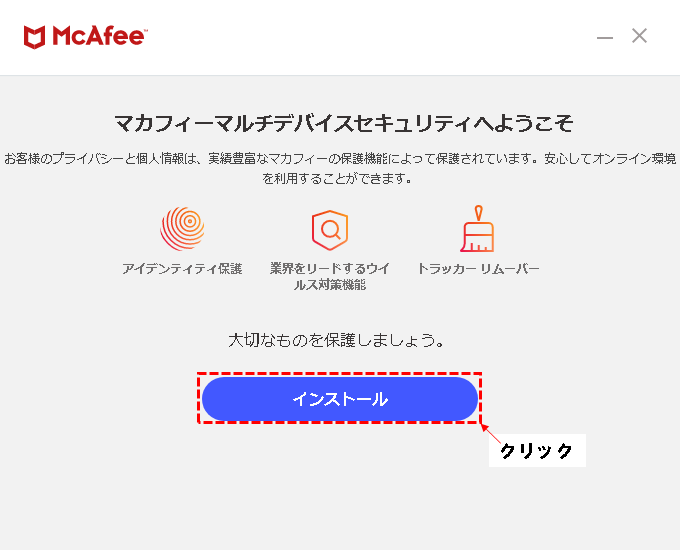This screenshot has width=680, height=550.
Task: Click the McAfee wordmark text
Action: (x=100, y=36)
